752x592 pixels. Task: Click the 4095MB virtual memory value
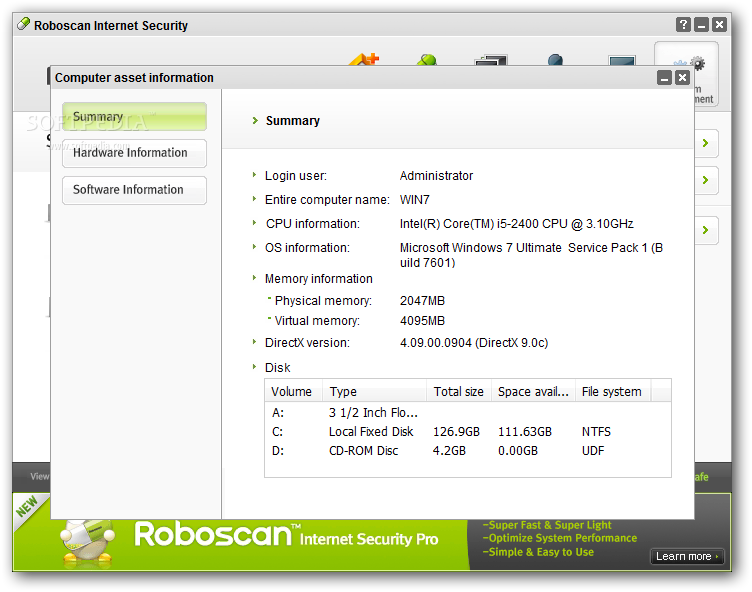(423, 321)
